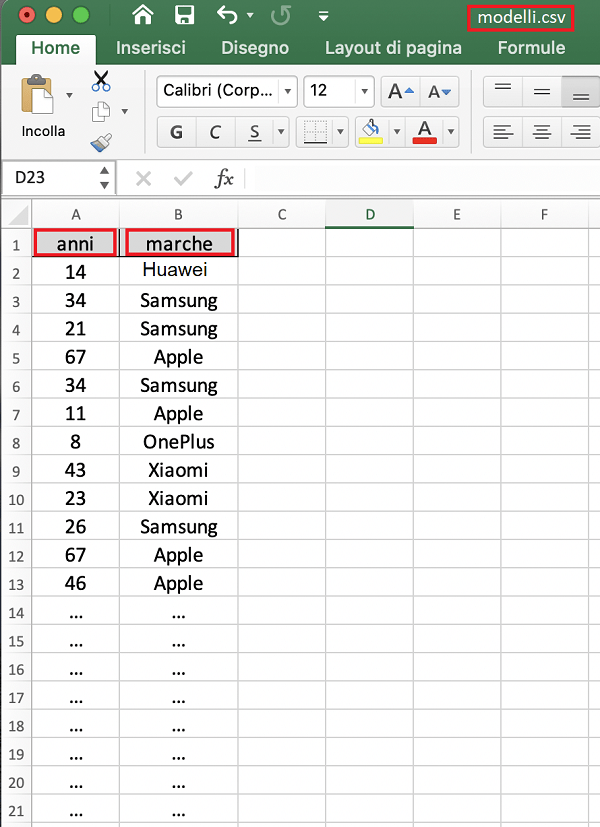Open Insert Function with the fx icon
The height and width of the screenshot is (827, 600).
click(x=224, y=178)
